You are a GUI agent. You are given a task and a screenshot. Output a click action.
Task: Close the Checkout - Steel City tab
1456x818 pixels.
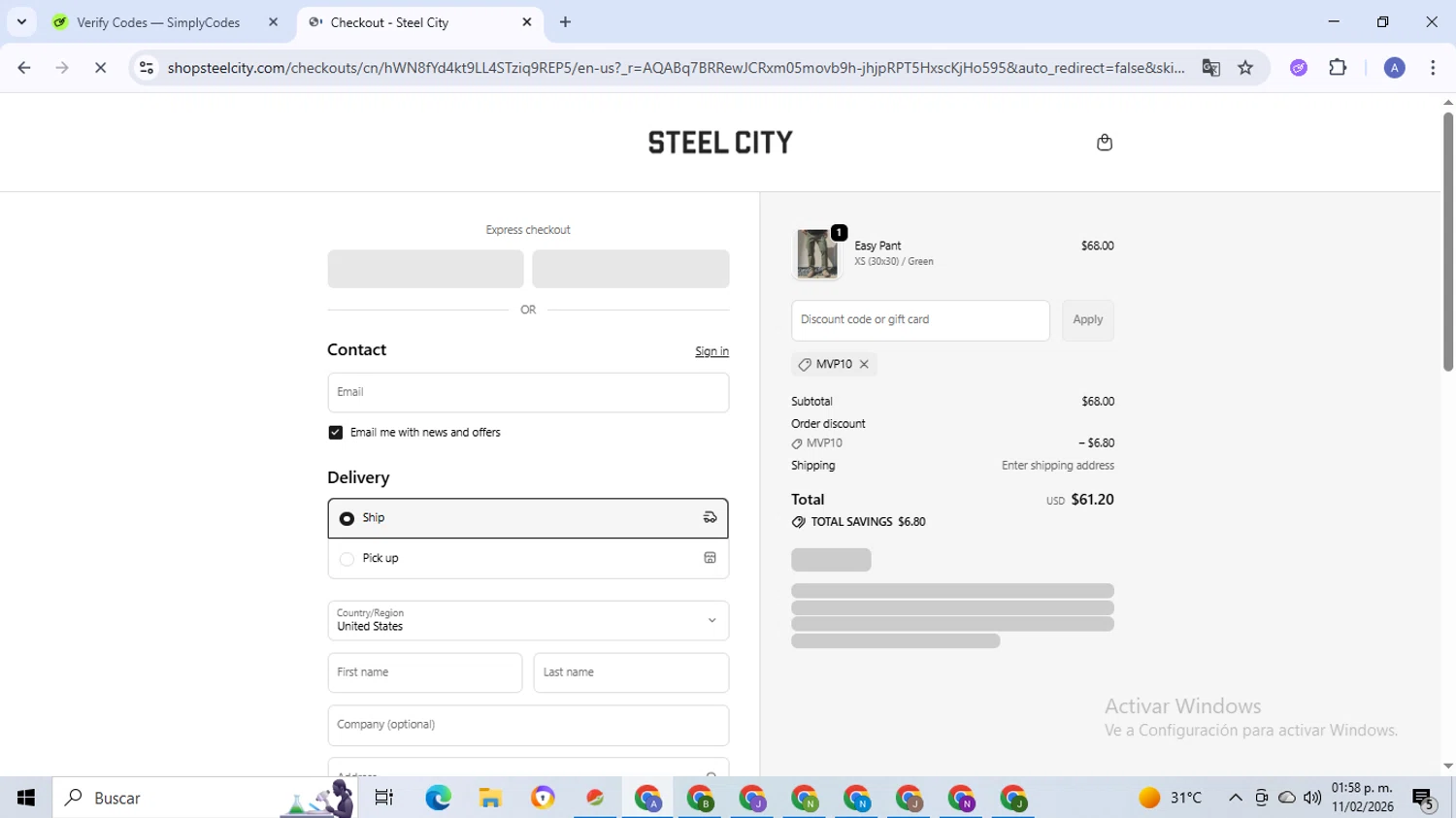point(527,22)
